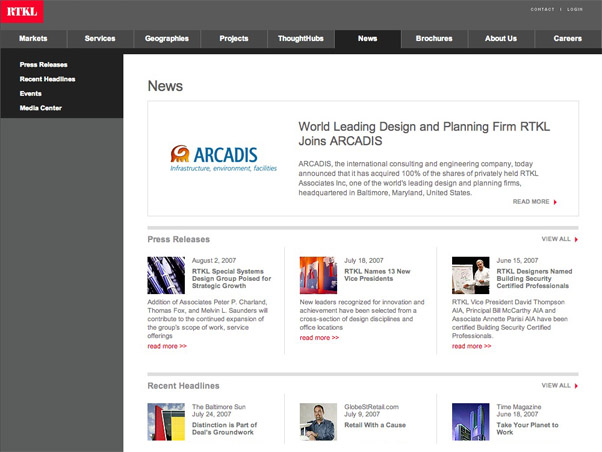Open the Projects menu

[x=234, y=39]
